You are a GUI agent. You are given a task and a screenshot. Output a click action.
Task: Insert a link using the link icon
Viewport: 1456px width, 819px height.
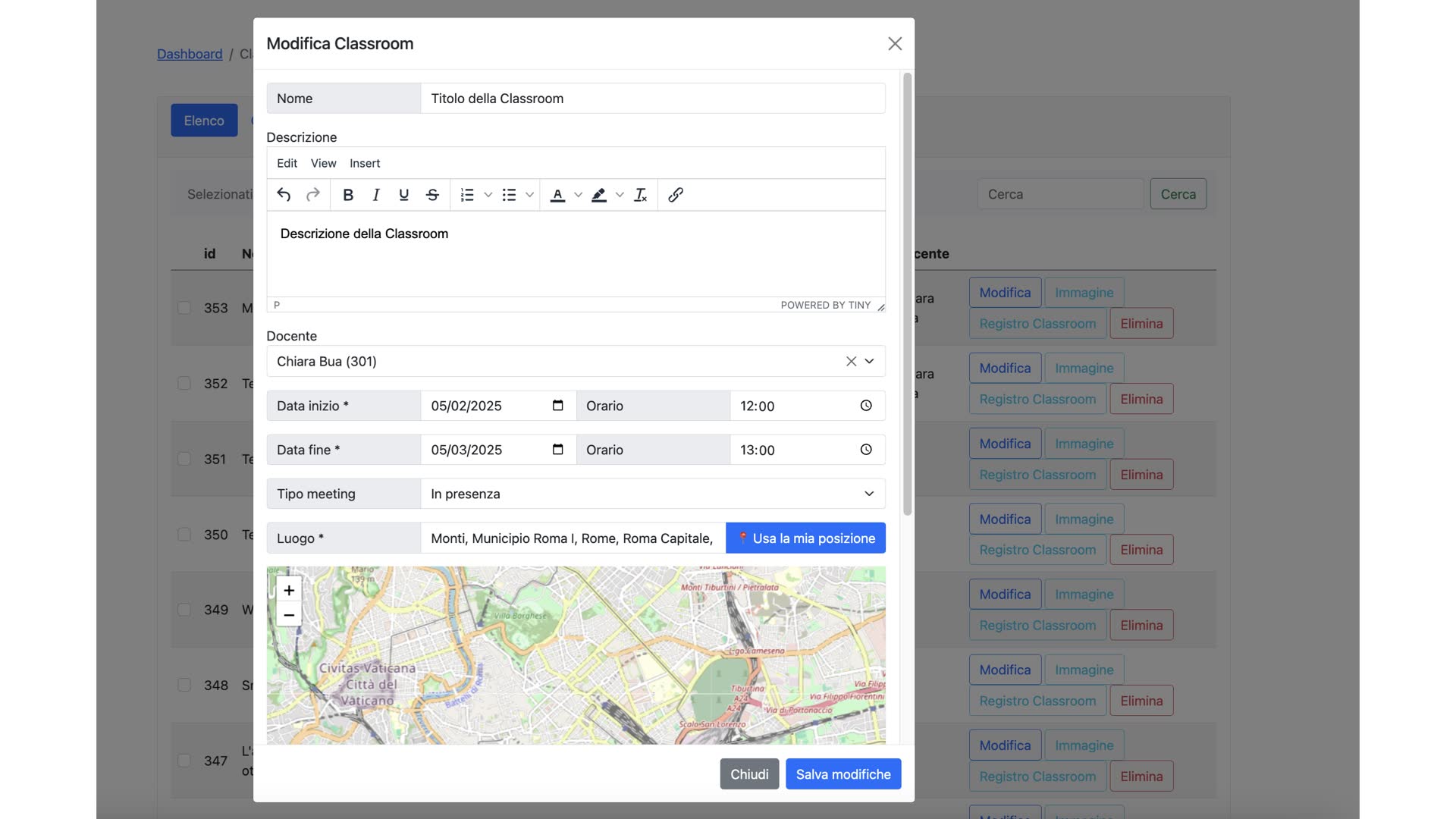675,195
